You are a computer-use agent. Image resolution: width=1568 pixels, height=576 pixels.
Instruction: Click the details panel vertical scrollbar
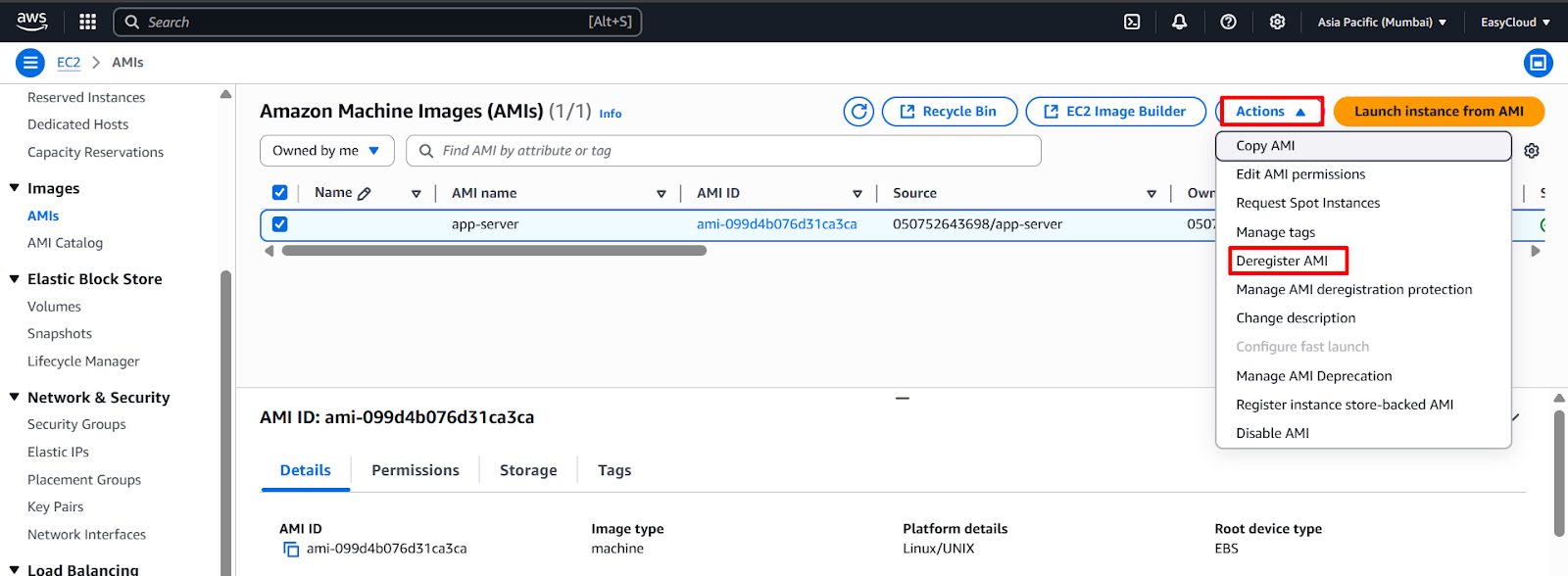1559,473
